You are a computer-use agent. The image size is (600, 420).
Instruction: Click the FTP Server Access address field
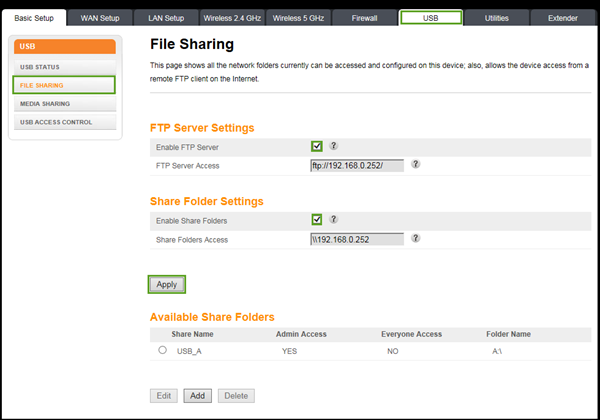(357, 165)
